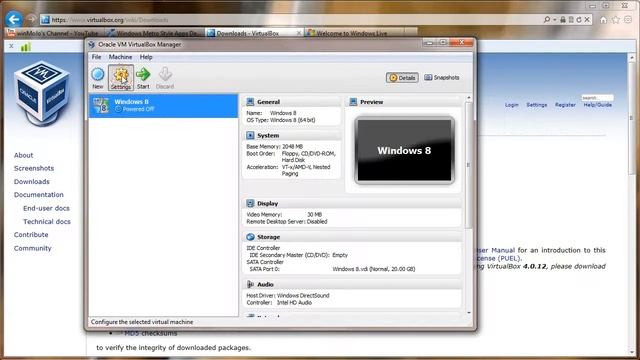Image resolution: width=640 pixels, height=360 pixels.
Task: Open the Snapshots view
Action: point(442,78)
